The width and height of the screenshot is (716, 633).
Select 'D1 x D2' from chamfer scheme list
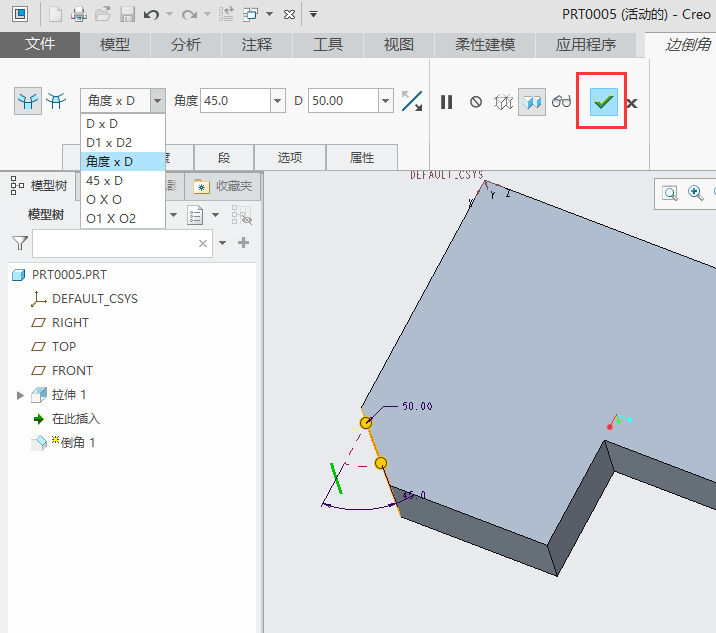click(109, 142)
